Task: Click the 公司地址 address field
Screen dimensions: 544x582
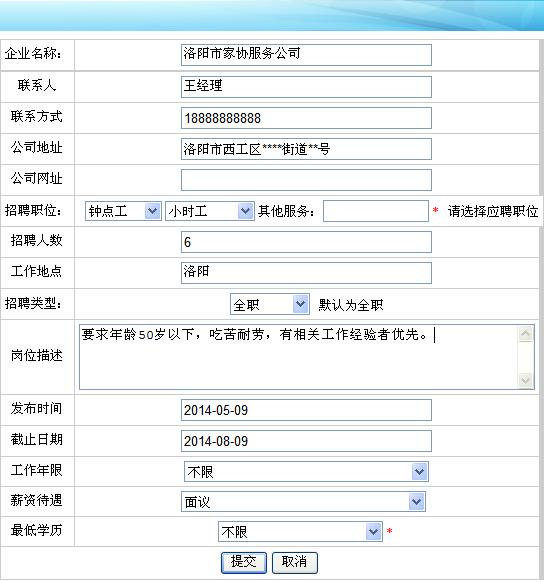Action: [x=306, y=149]
